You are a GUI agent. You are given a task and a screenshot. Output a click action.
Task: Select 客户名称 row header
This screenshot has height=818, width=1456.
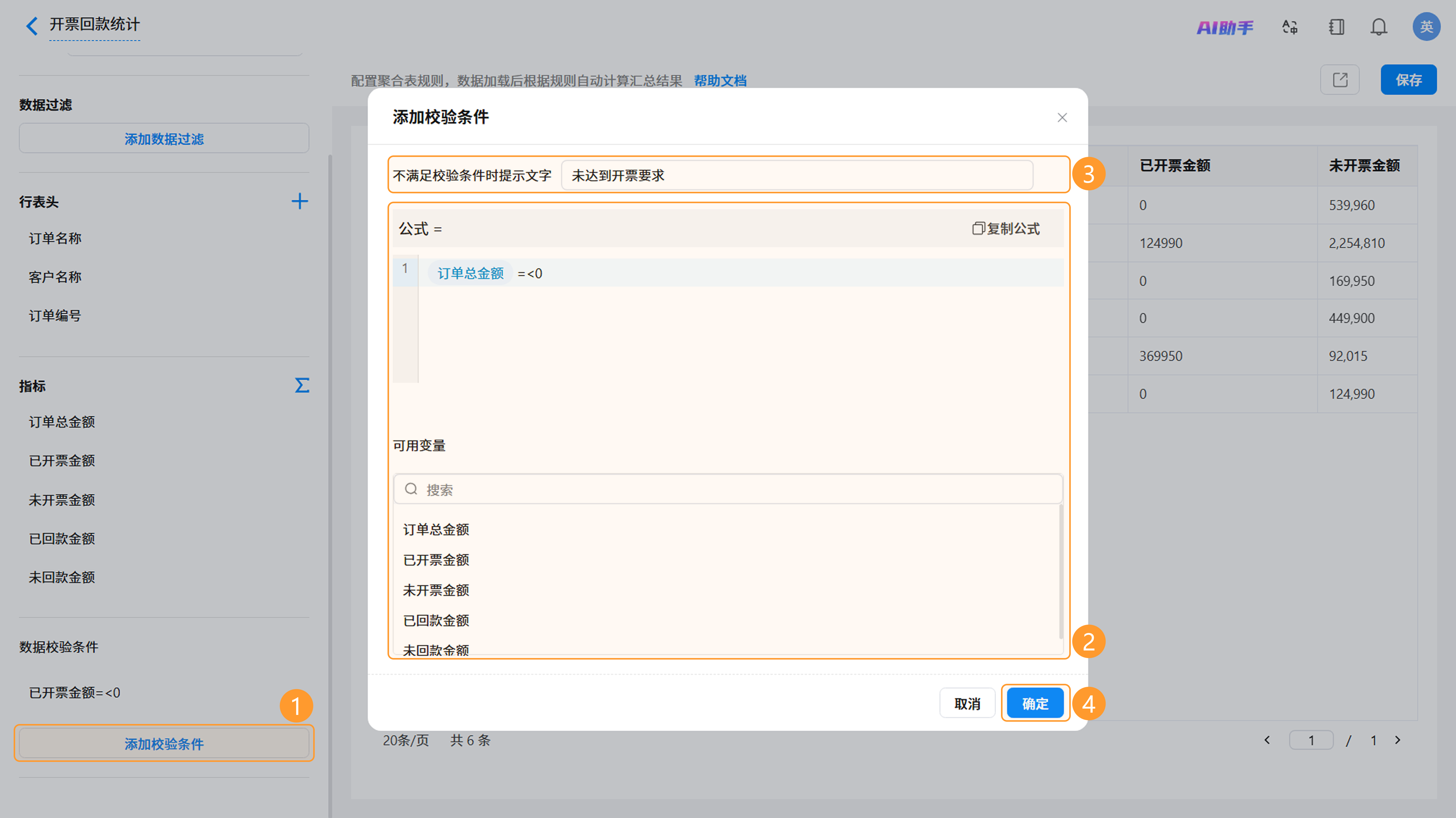click(55, 277)
